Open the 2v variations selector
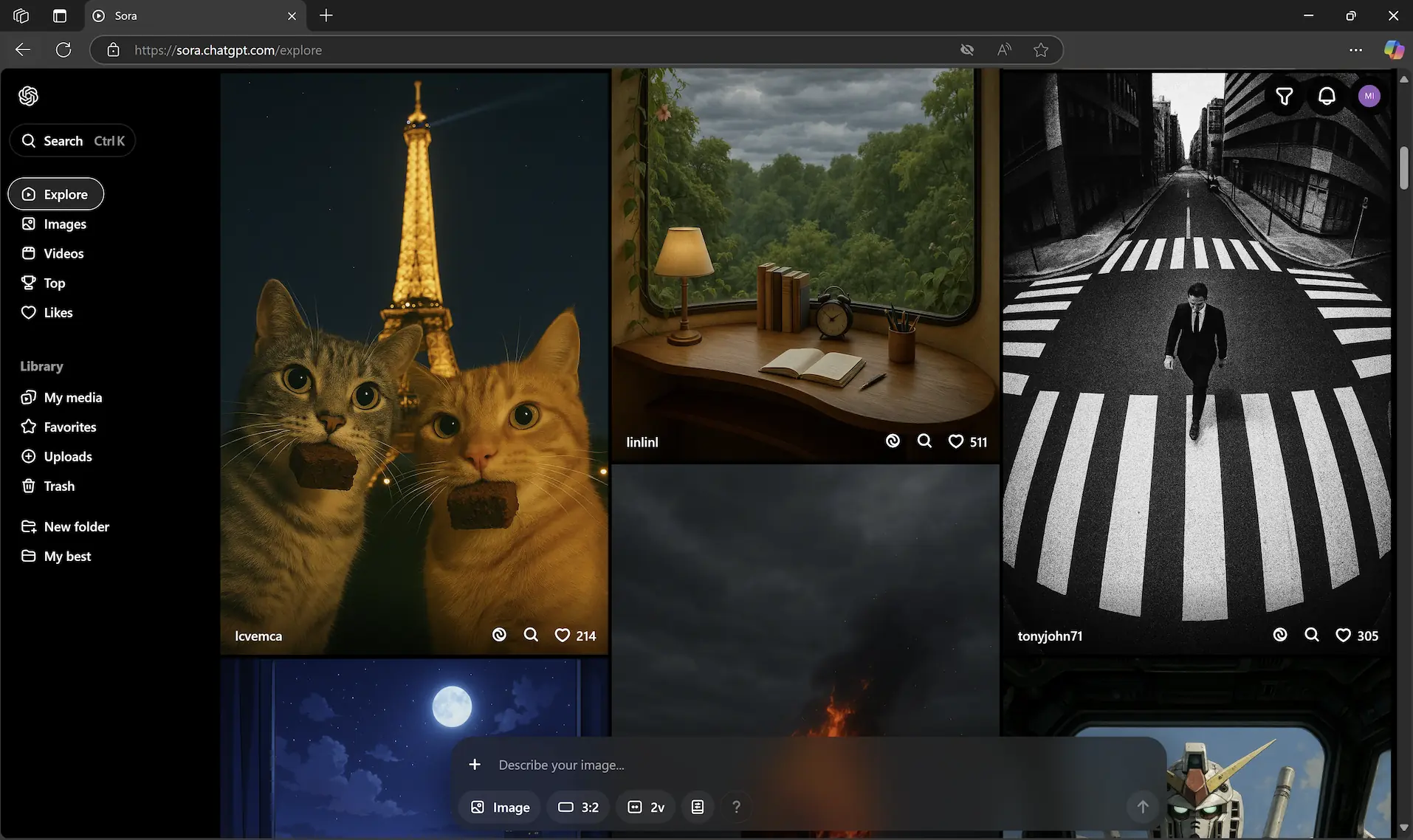1413x840 pixels. coord(644,807)
